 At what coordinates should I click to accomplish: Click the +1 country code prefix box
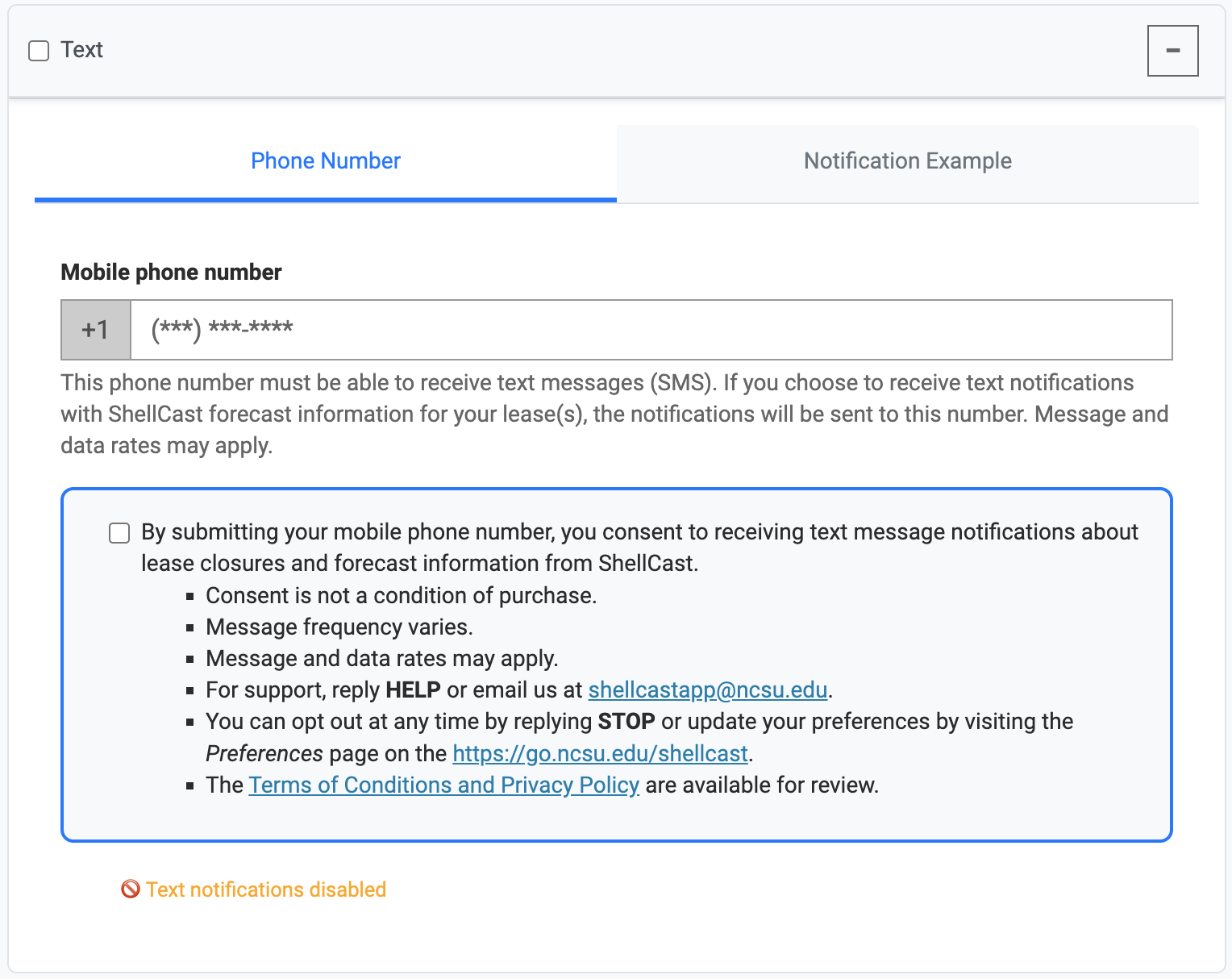pyautogui.click(x=95, y=330)
